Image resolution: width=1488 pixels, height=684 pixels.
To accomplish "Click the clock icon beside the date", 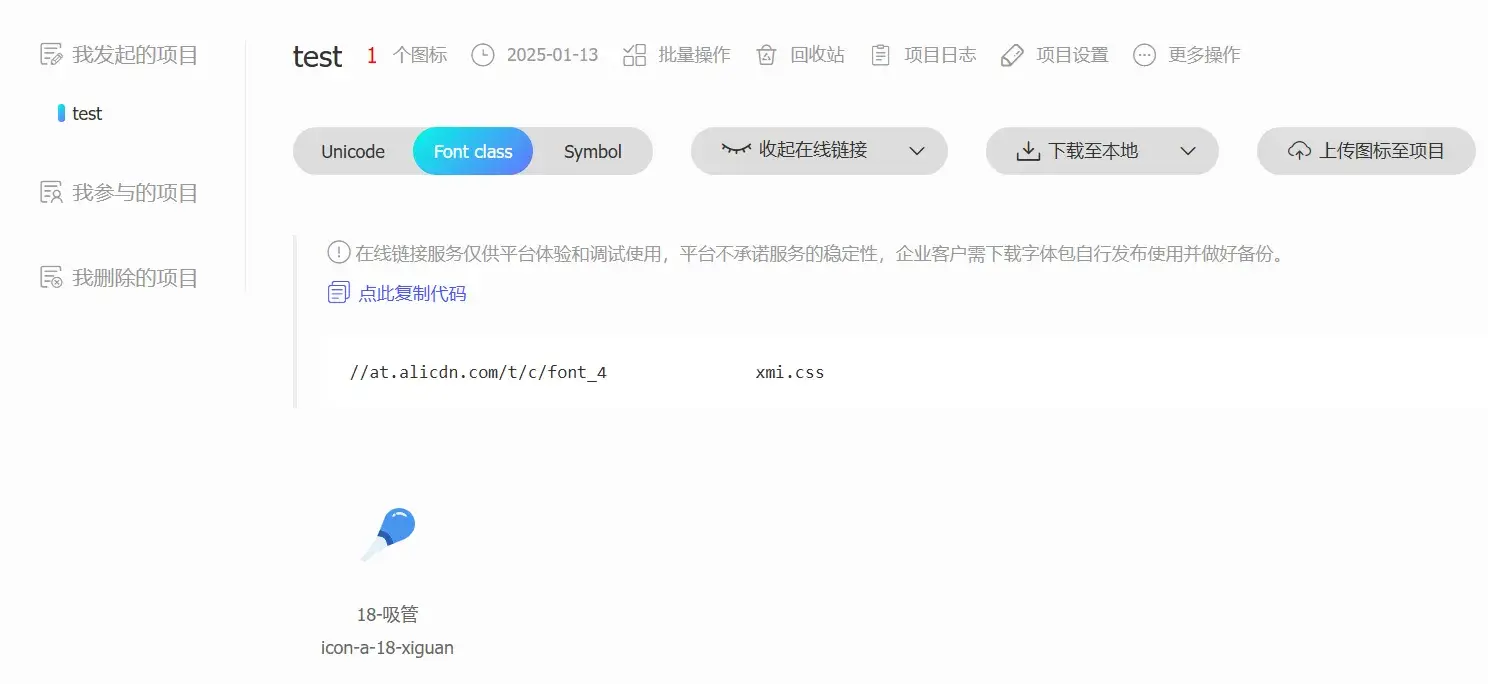I will pos(483,55).
